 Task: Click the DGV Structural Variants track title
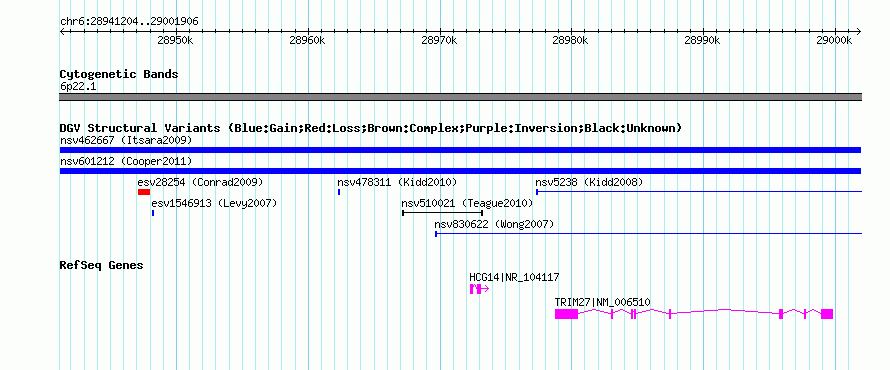click(x=371, y=128)
